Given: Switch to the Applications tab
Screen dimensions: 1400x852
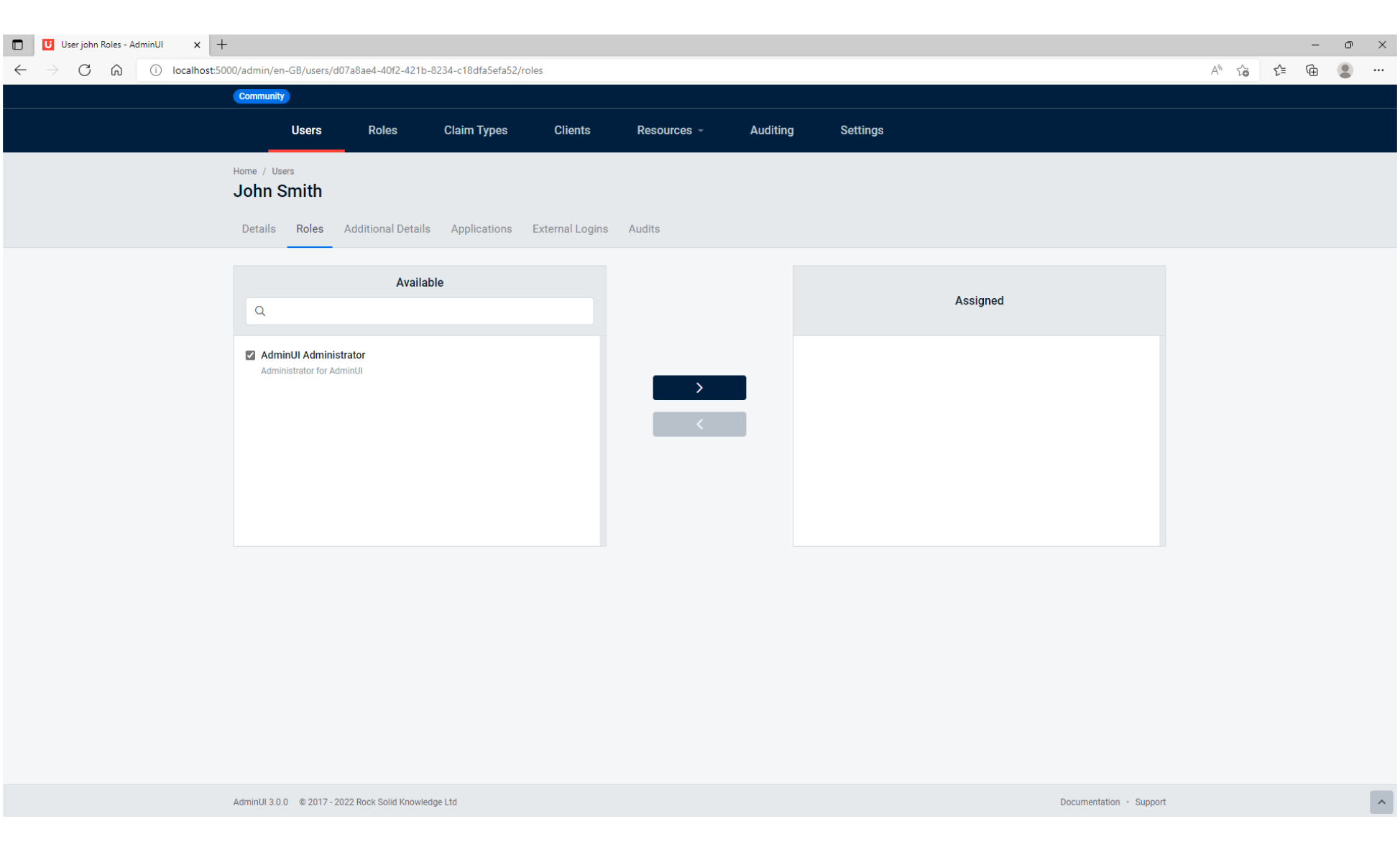Looking at the screenshot, I should click(481, 228).
